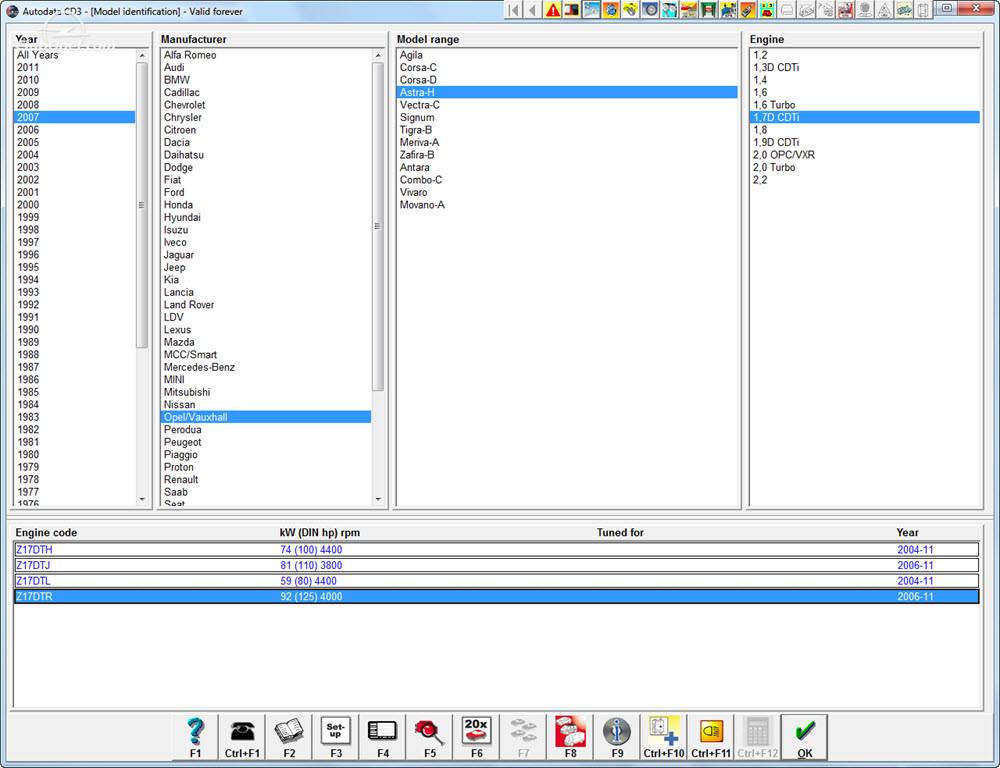Open help with the F1 question mark
This screenshot has width=1000, height=768.
[x=195, y=737]
